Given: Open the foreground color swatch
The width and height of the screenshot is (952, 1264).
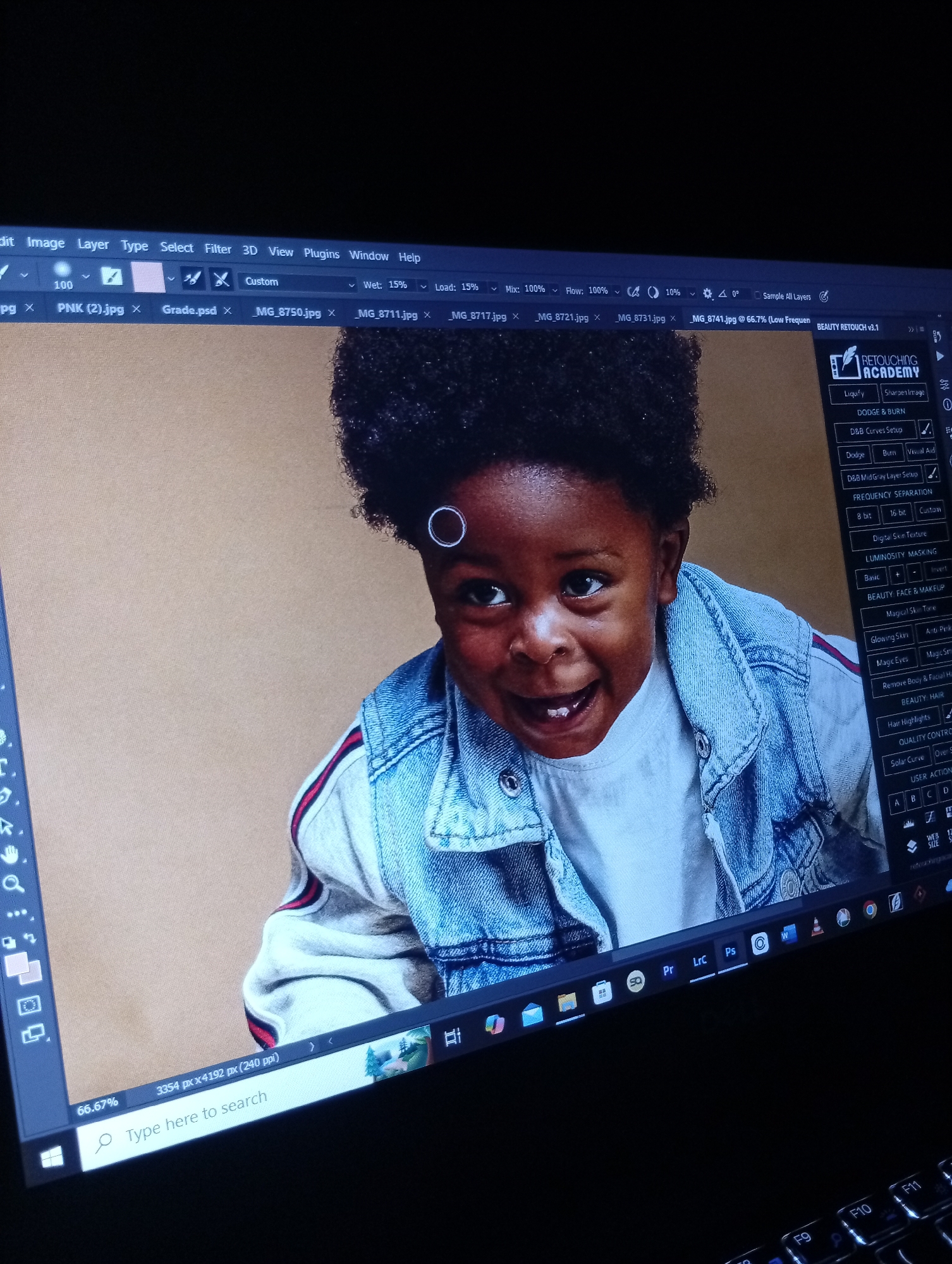Looking at the screenshot, I should coord(16,965).
